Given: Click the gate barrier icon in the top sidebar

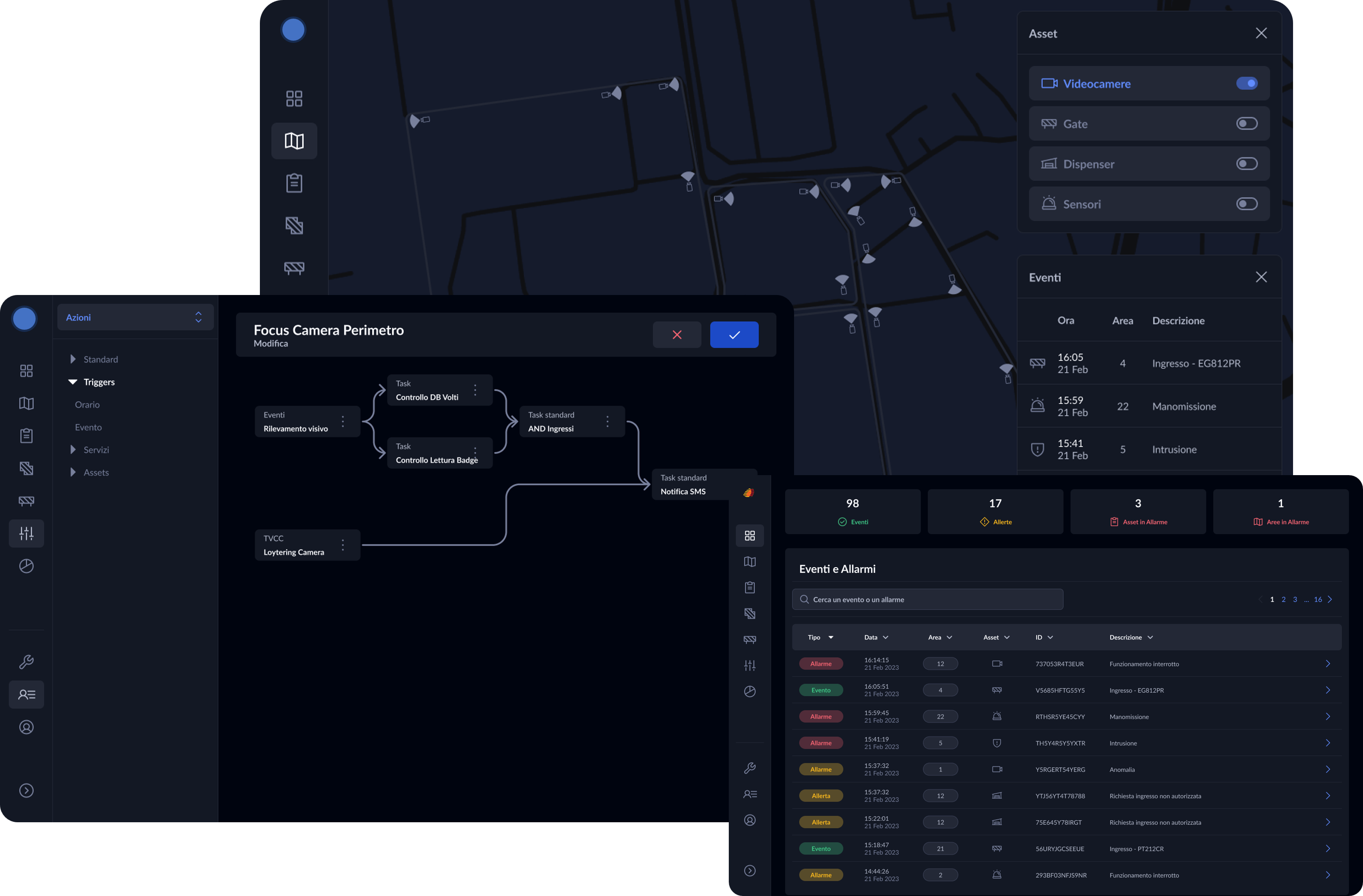Looking at the screenshot, I should coord(294,268).
